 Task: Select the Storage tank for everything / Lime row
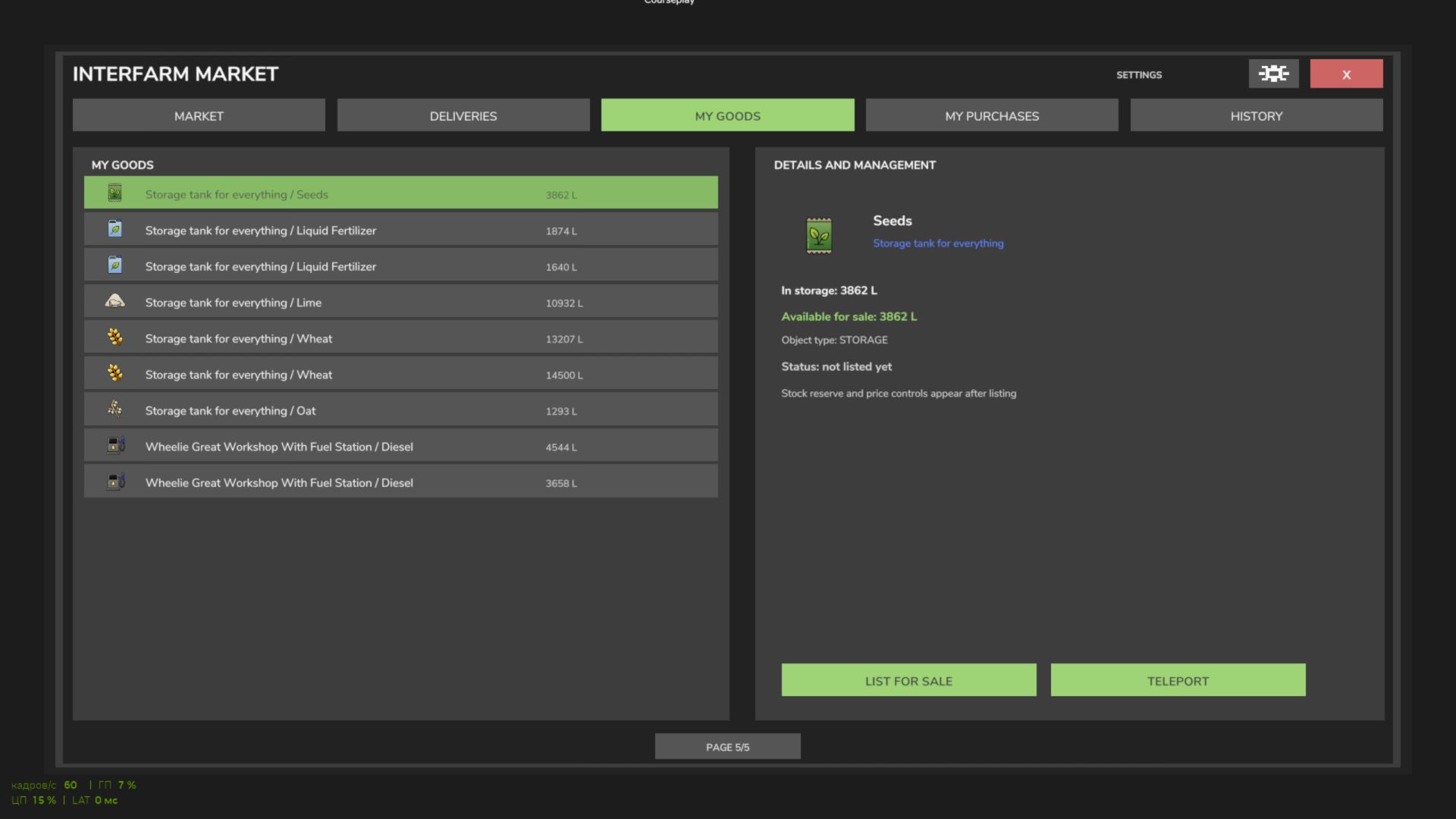pyautogui.click(x=400, y=301)
